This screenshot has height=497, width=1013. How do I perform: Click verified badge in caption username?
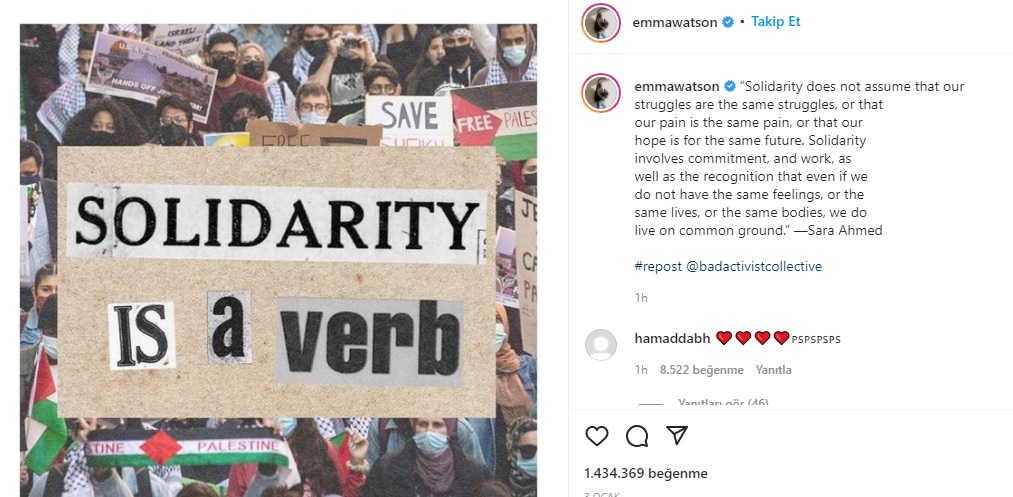tap(729, 86)
